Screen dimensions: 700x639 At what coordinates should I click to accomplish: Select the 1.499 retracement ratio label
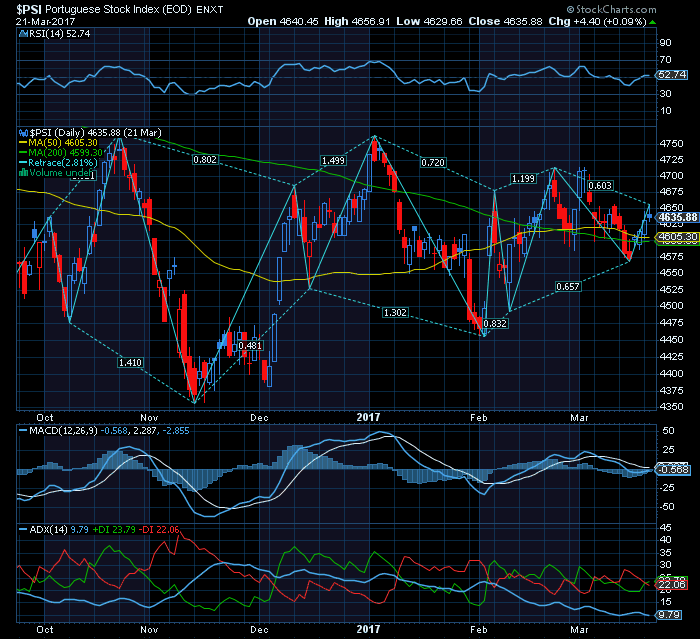coord(333,160)
